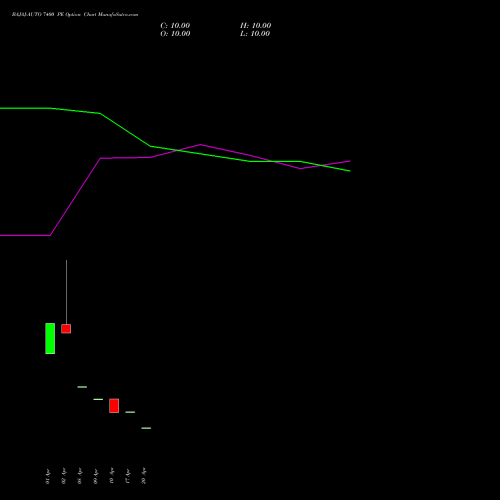This screenshot has width=500, height=500.
Task: Click the "02 Apr" date axis label
Action: coord(64,476)
